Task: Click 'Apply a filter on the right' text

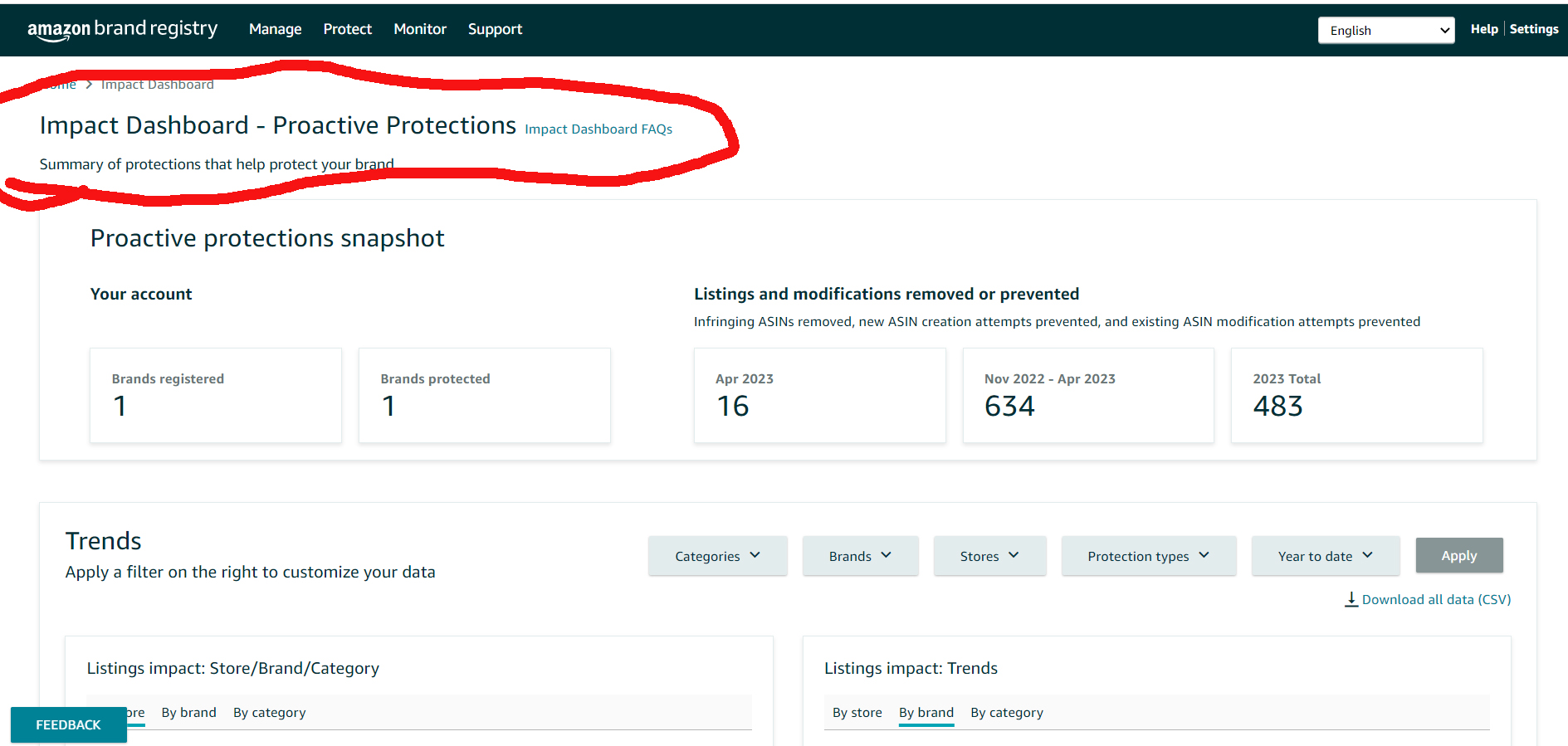Action: coord(251,572)
